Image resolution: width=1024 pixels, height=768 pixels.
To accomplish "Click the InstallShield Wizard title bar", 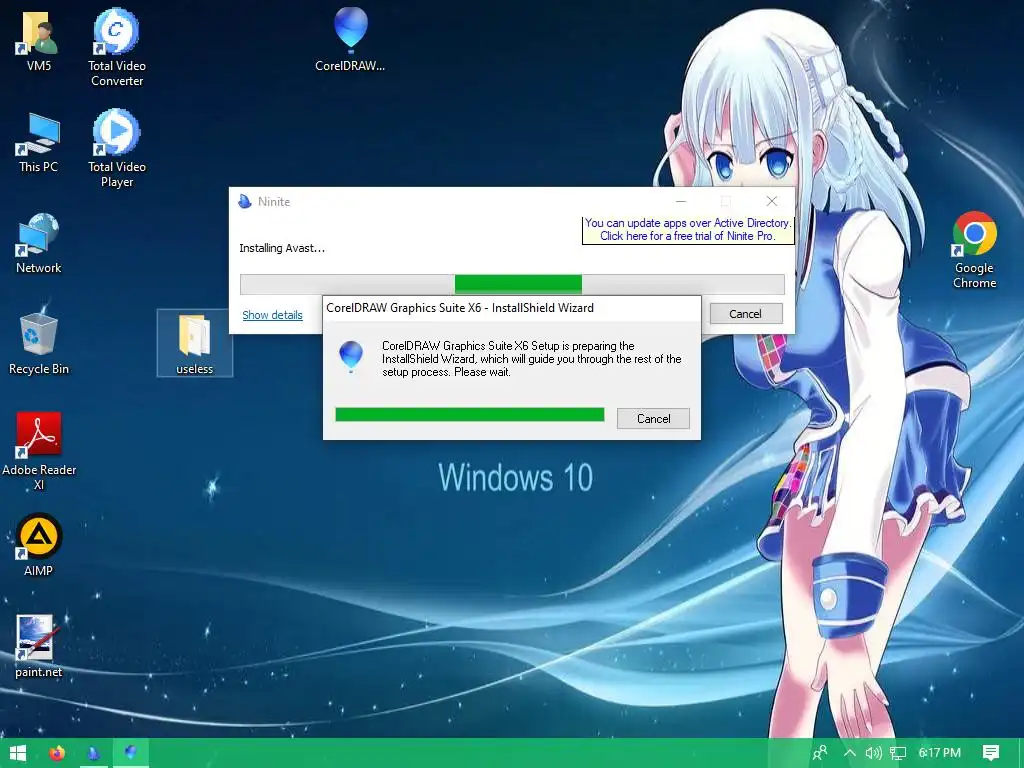I will click(512, 308).
